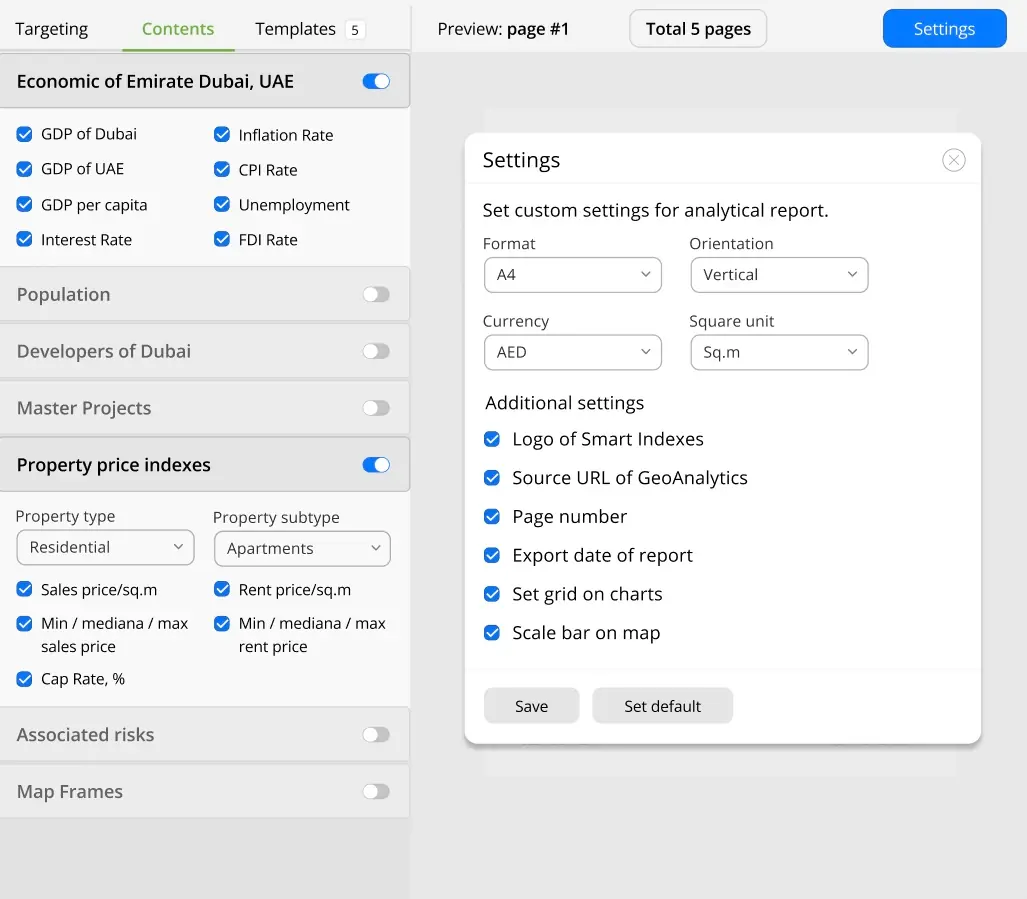This screenshot has width=1027, height=899.
Task: Close the Settings dialog
Action: pyautogui.click(x=954, y=160)
